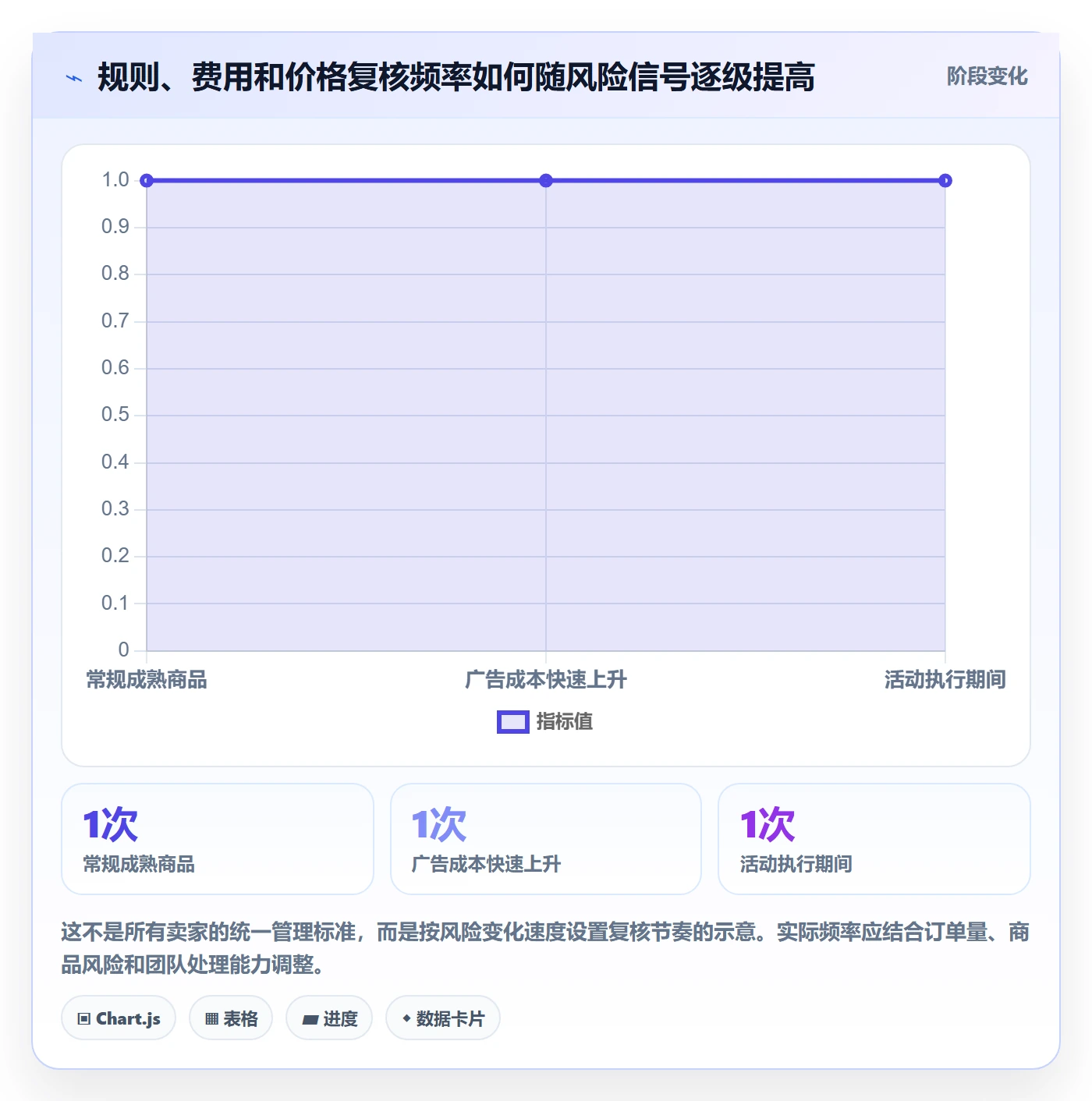Screen dimensions: 1092x1101
Task: Click the 进度 tag chip
Action: coord(329,1018)
